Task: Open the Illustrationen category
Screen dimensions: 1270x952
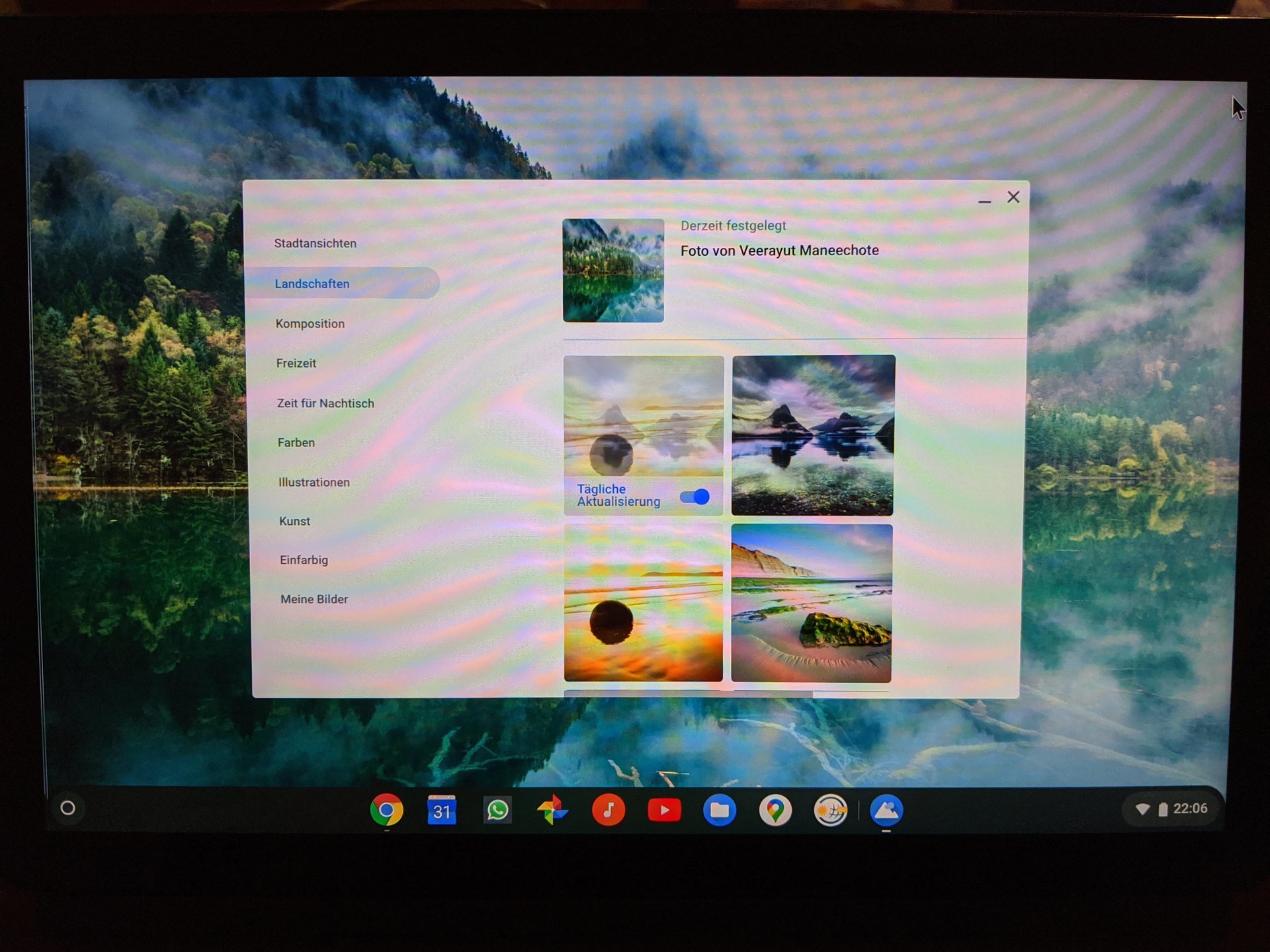Action: pos(314,482)
